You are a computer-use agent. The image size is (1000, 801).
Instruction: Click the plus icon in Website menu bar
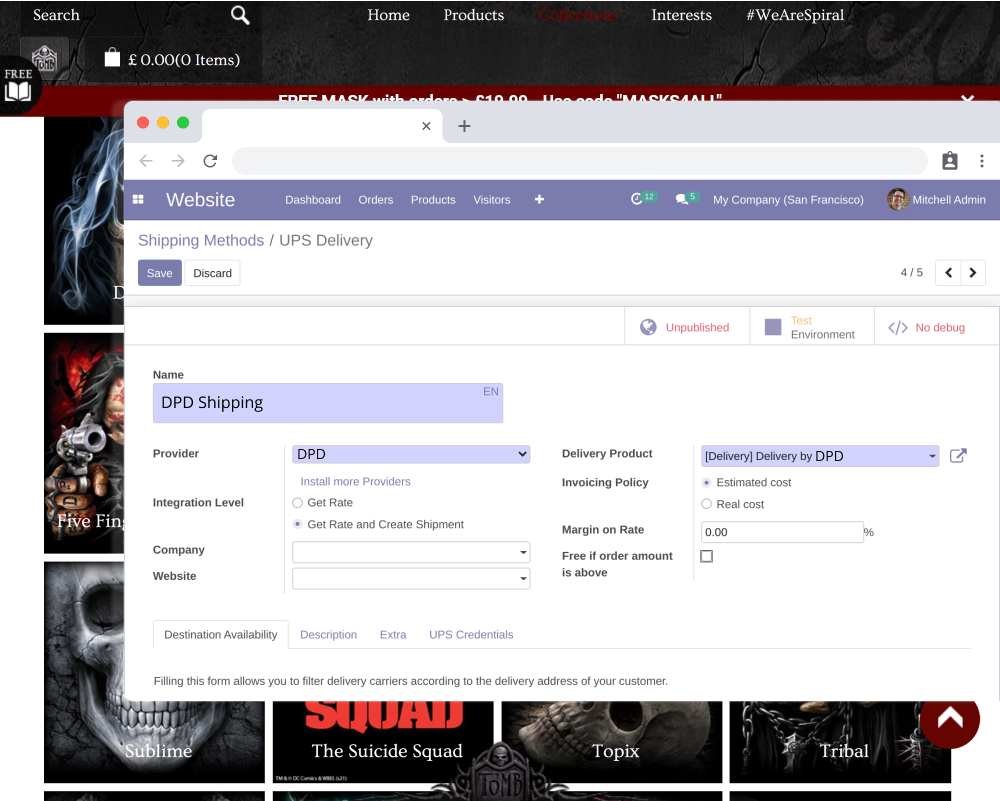coord(539,200)
